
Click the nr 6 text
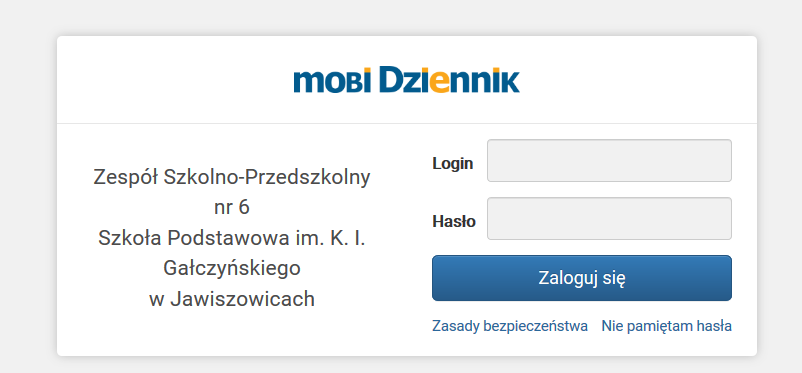[x=232, y=208]
